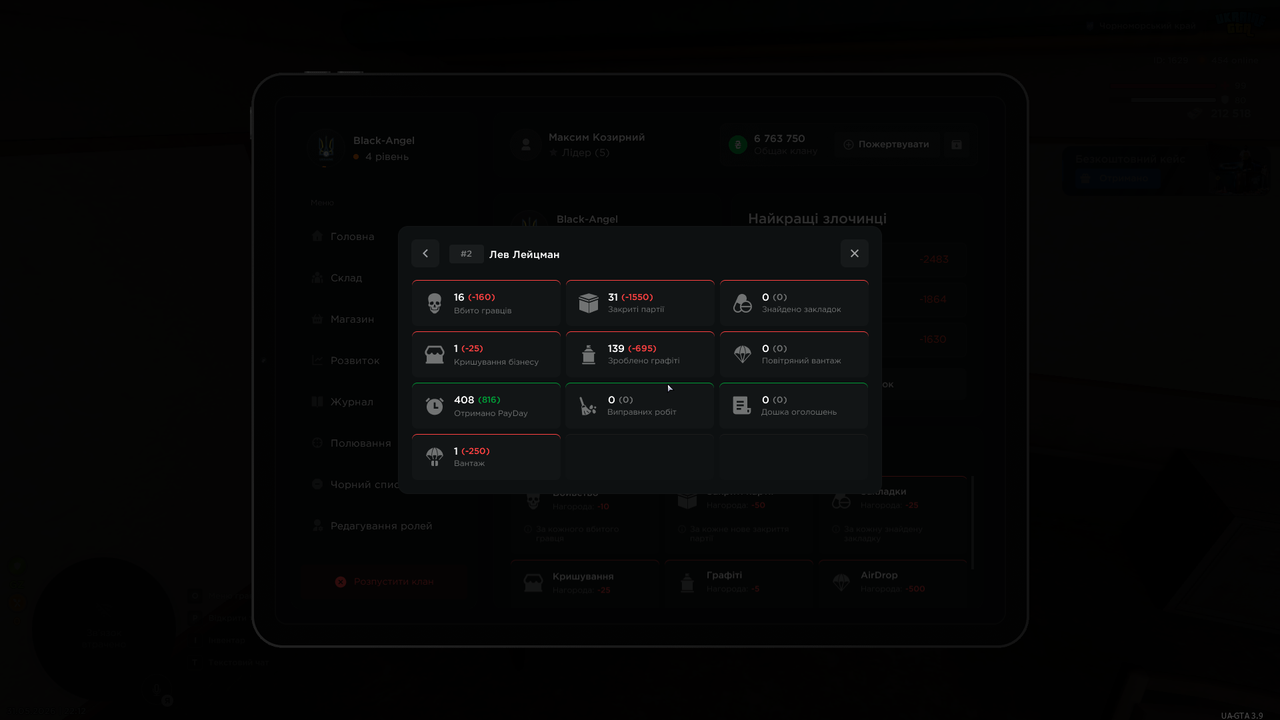The image size is (1280, 720).
Task: Click the red (-250) Вантаж value
Action: [x=475, y=451]
